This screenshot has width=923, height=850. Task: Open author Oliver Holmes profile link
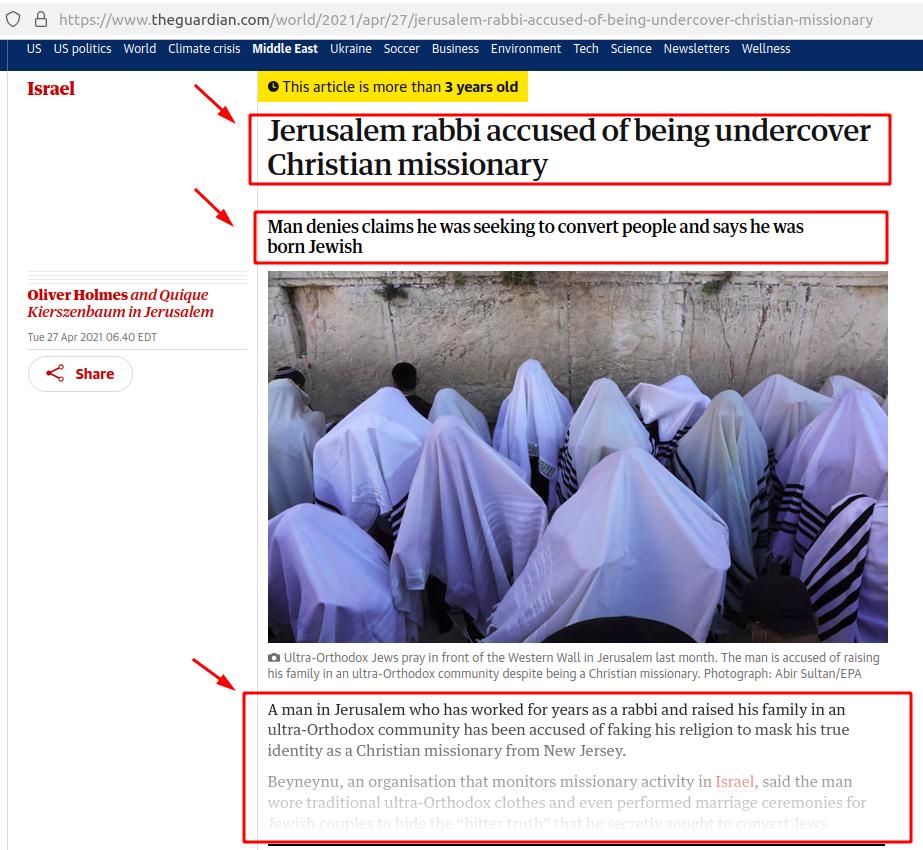(x=77, y=294)
